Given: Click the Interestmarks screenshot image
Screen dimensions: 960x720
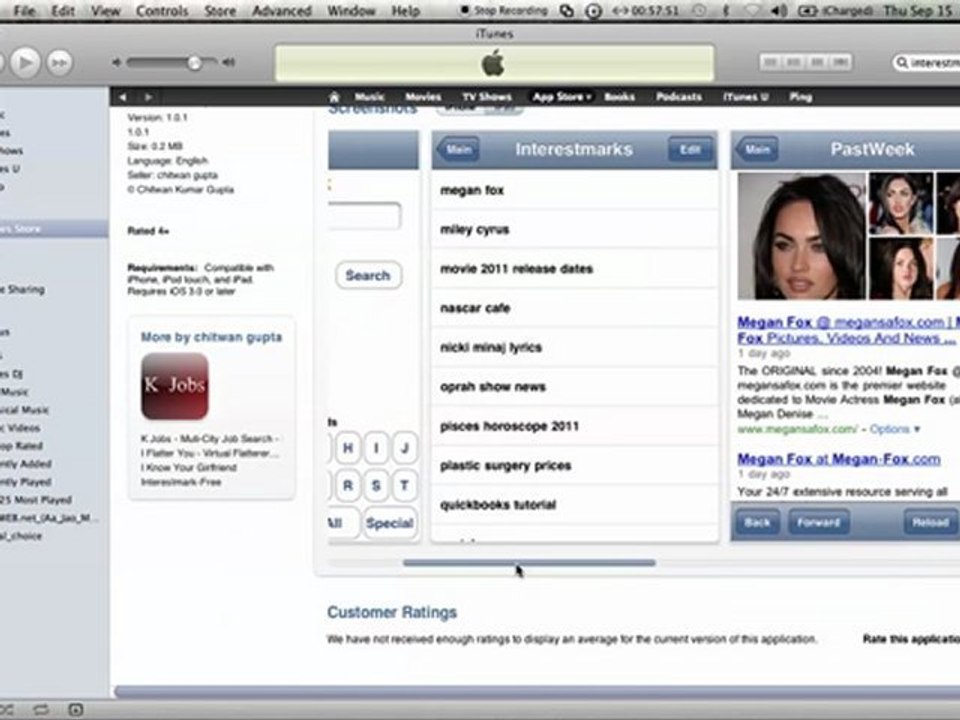Looking at the screenshot, I should [x=574, y=336].
